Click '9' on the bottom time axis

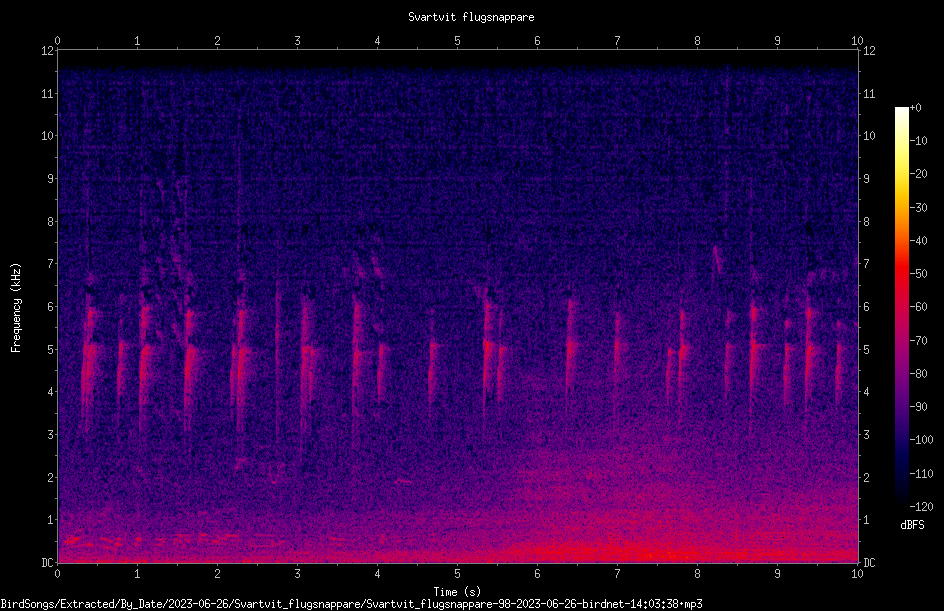(x=777, y=574)
